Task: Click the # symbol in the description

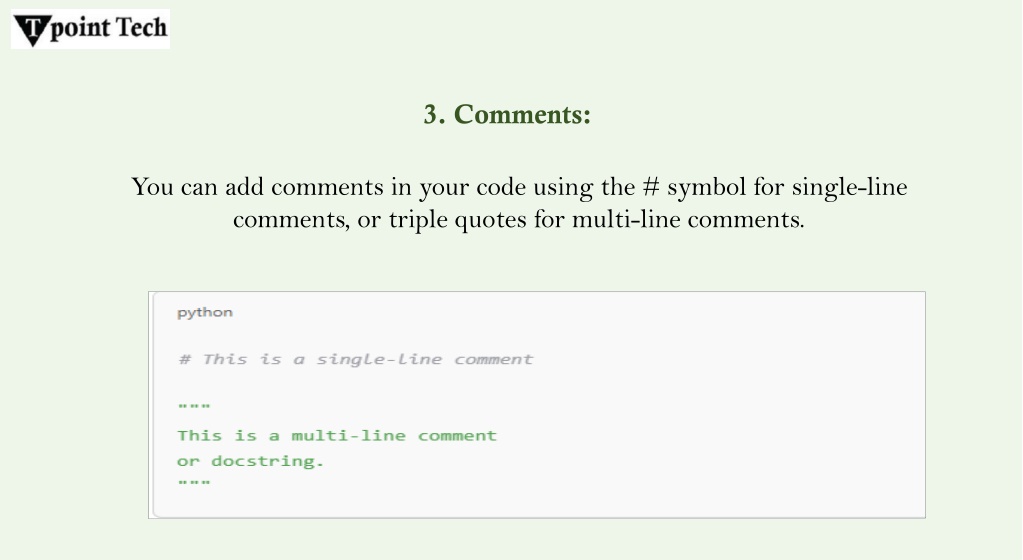Action: pos(650,187)
